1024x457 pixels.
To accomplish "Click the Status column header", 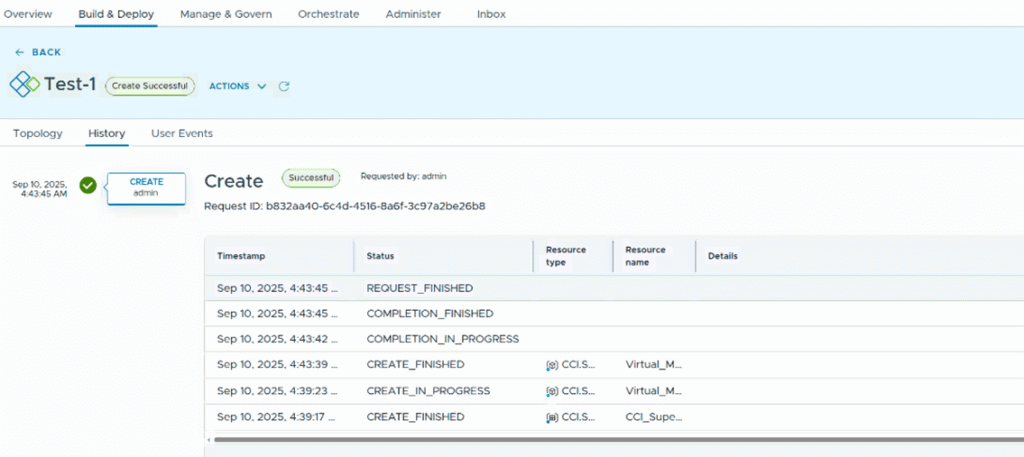I will point(380,256).
